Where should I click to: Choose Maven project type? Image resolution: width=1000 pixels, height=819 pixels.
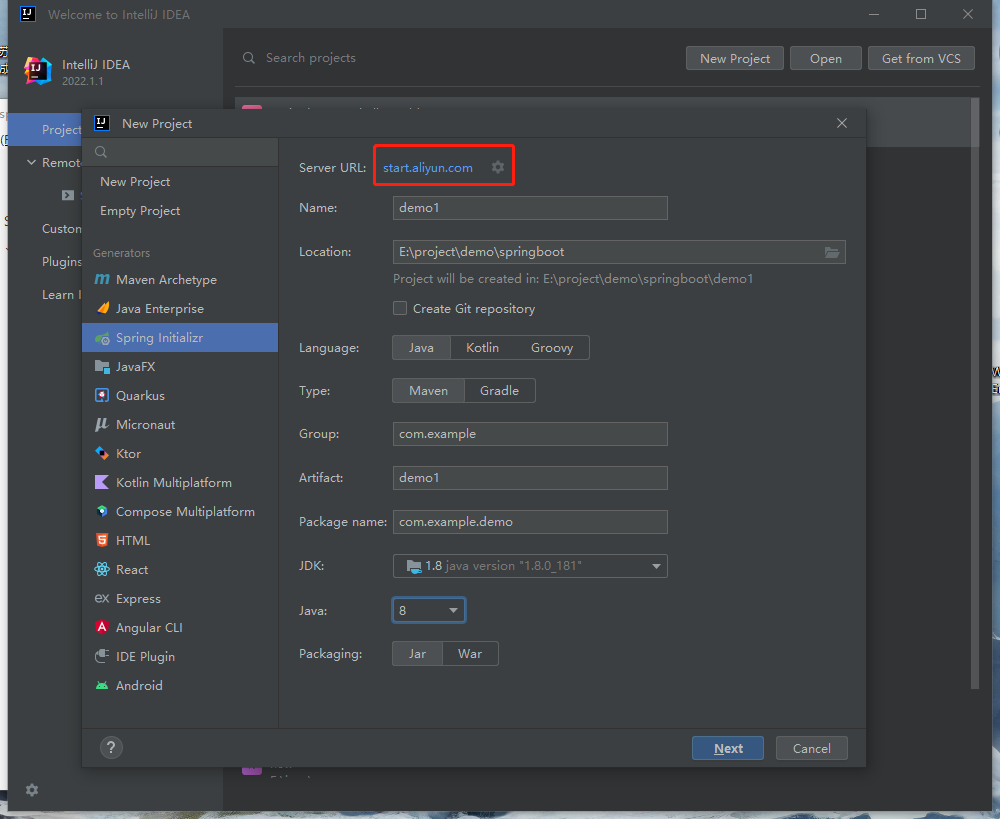coord(429,390)
